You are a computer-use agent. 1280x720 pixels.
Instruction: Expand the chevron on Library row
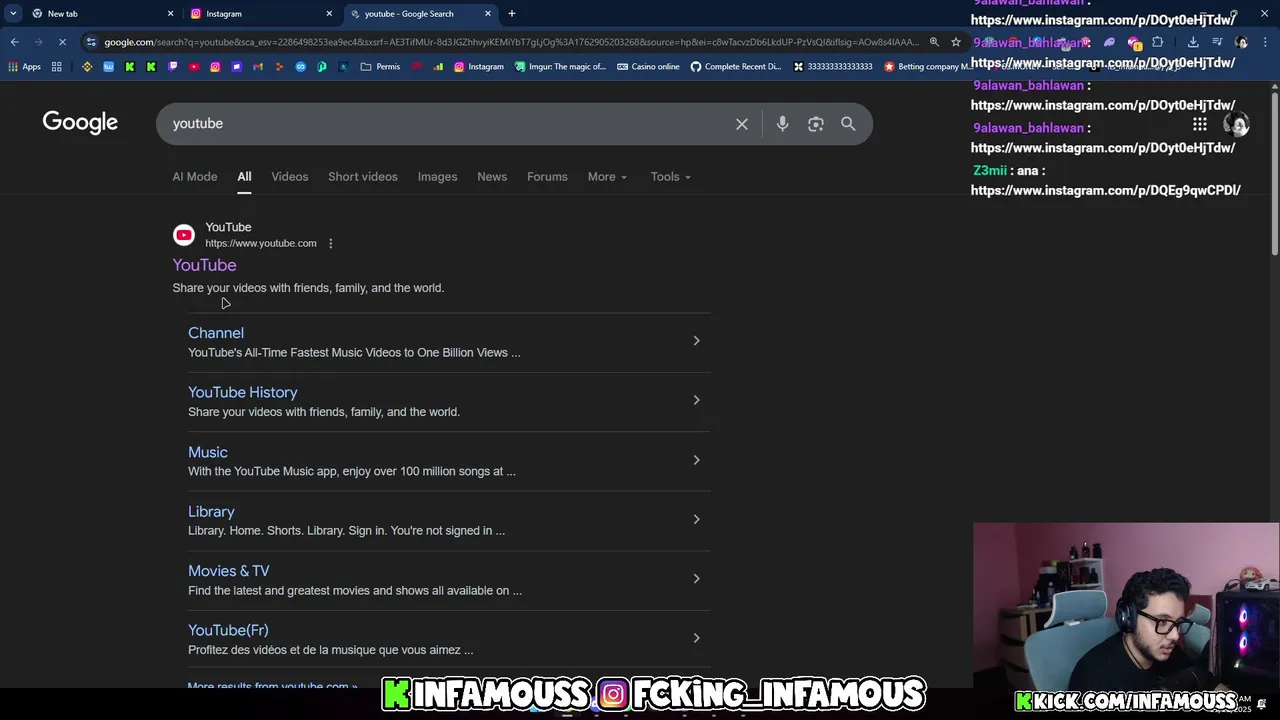point(696,519)
